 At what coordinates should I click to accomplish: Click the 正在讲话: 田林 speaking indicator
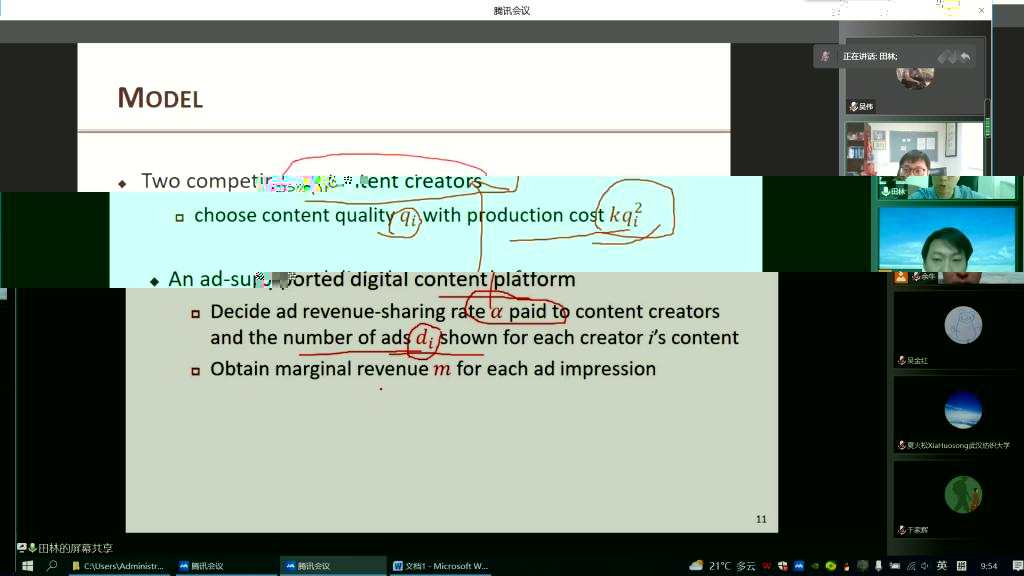(870, 57)
